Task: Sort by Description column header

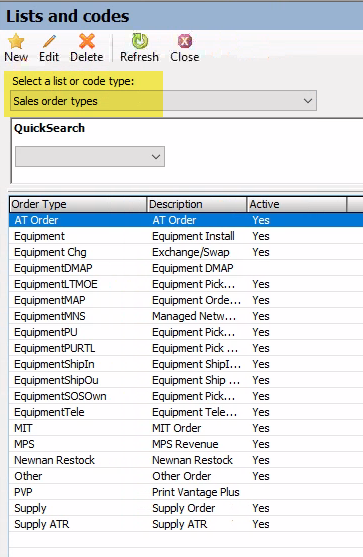Action: pos(196,204)
